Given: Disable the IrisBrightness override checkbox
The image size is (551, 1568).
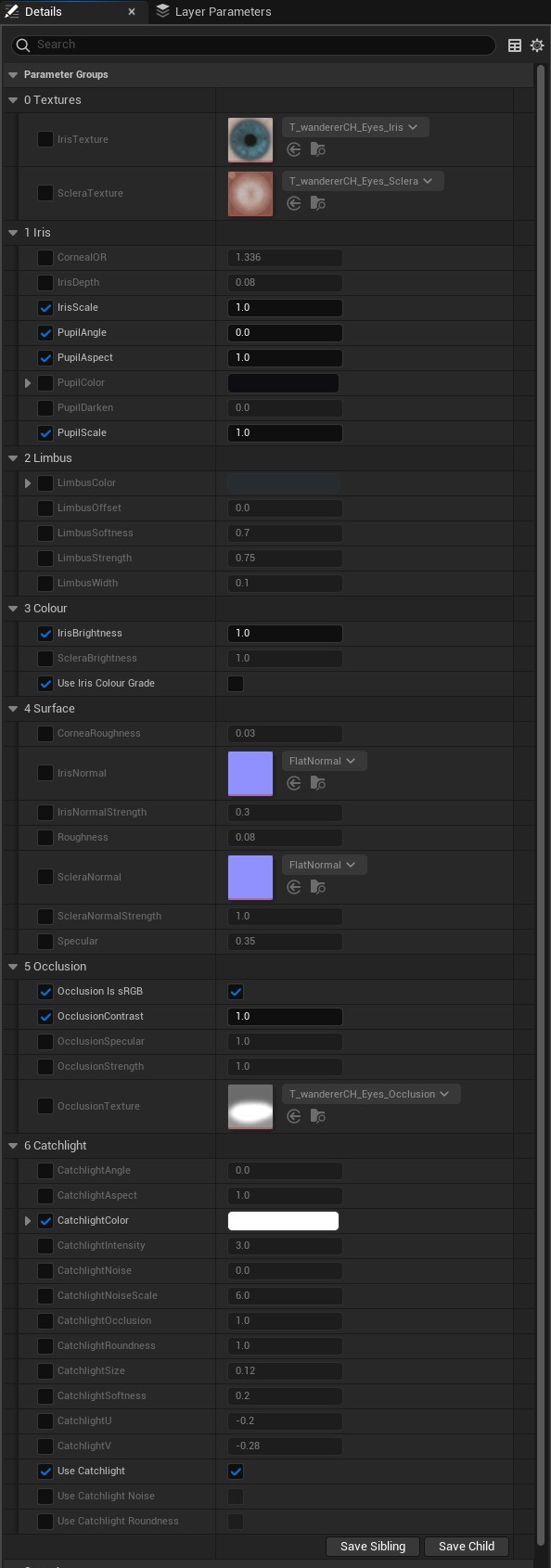Looking at the screenshot, I should [45, 633].
